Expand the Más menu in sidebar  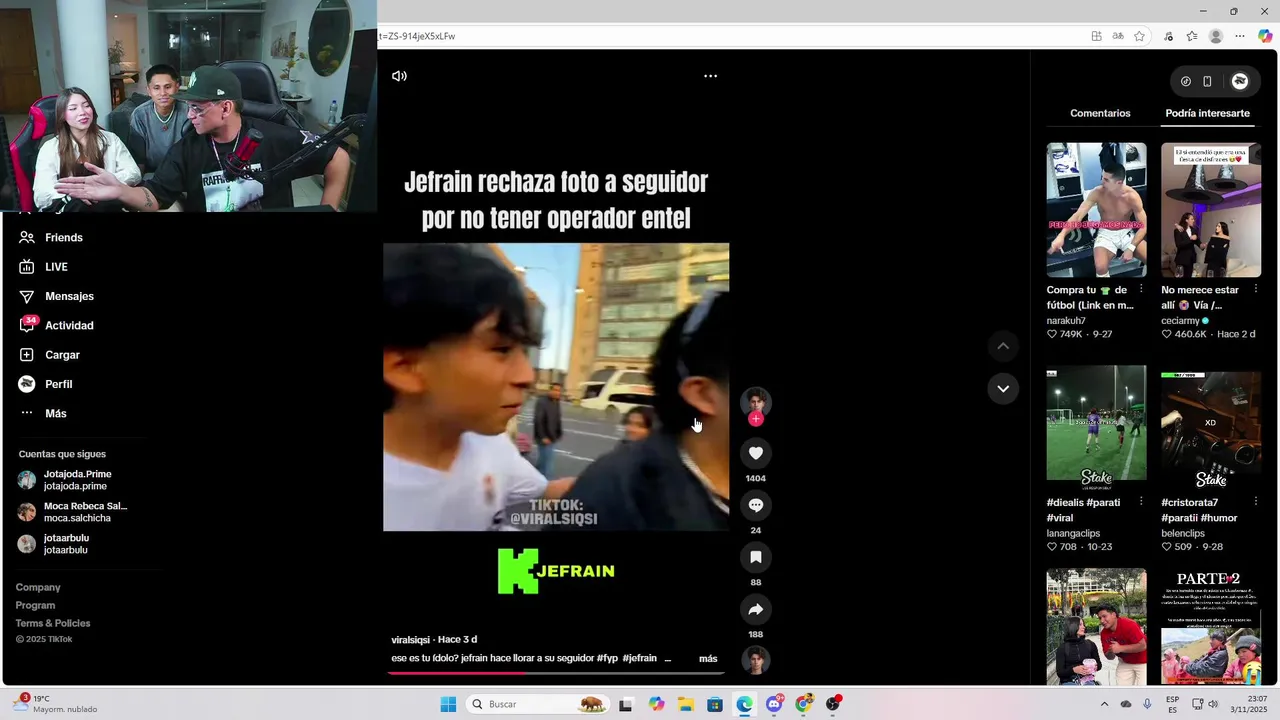pos(43,413)
